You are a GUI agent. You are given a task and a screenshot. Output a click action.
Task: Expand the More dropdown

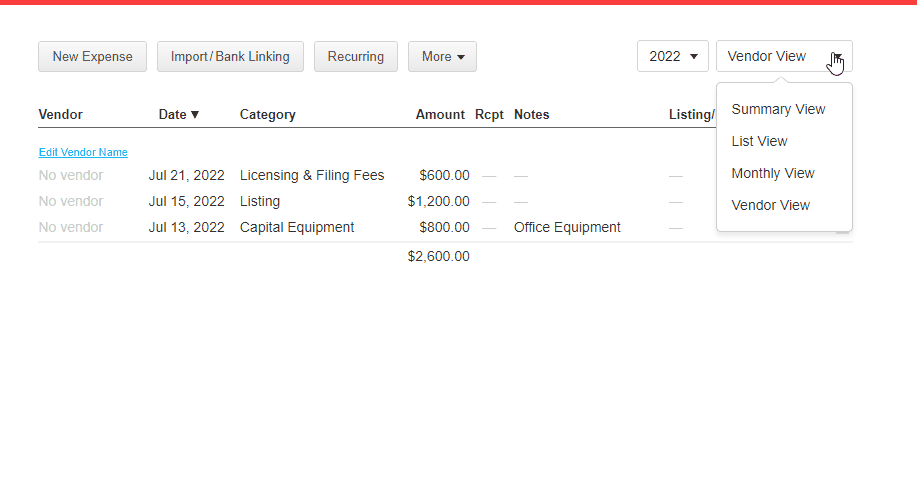point(442,57)
